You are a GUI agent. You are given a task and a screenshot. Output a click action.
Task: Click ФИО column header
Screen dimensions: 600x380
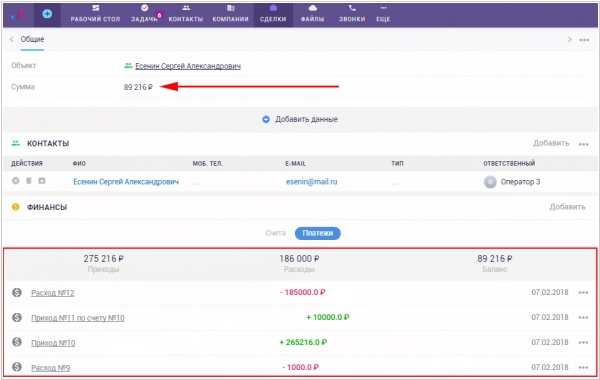[79, 163]
